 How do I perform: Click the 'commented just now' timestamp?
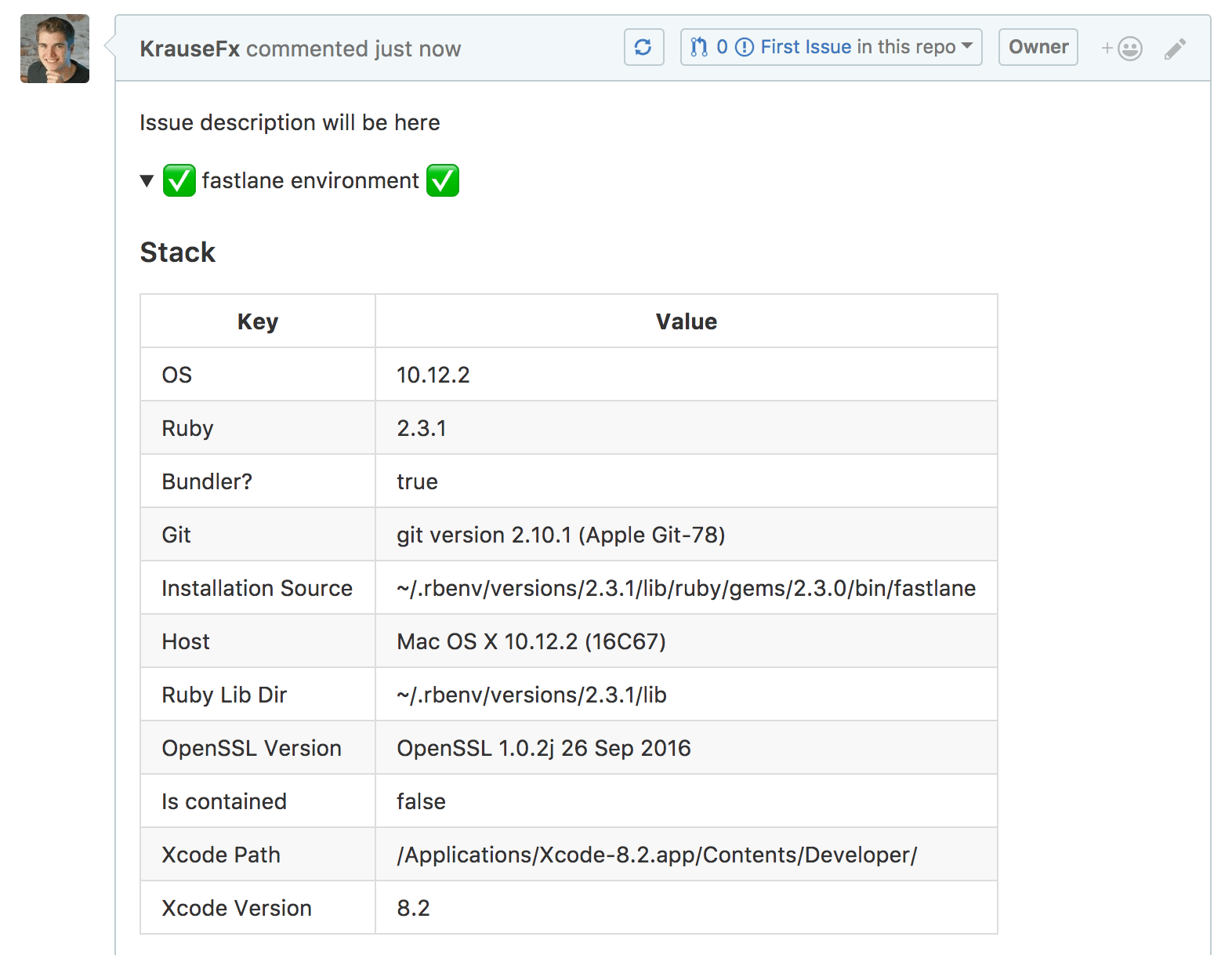click(353, 49)
